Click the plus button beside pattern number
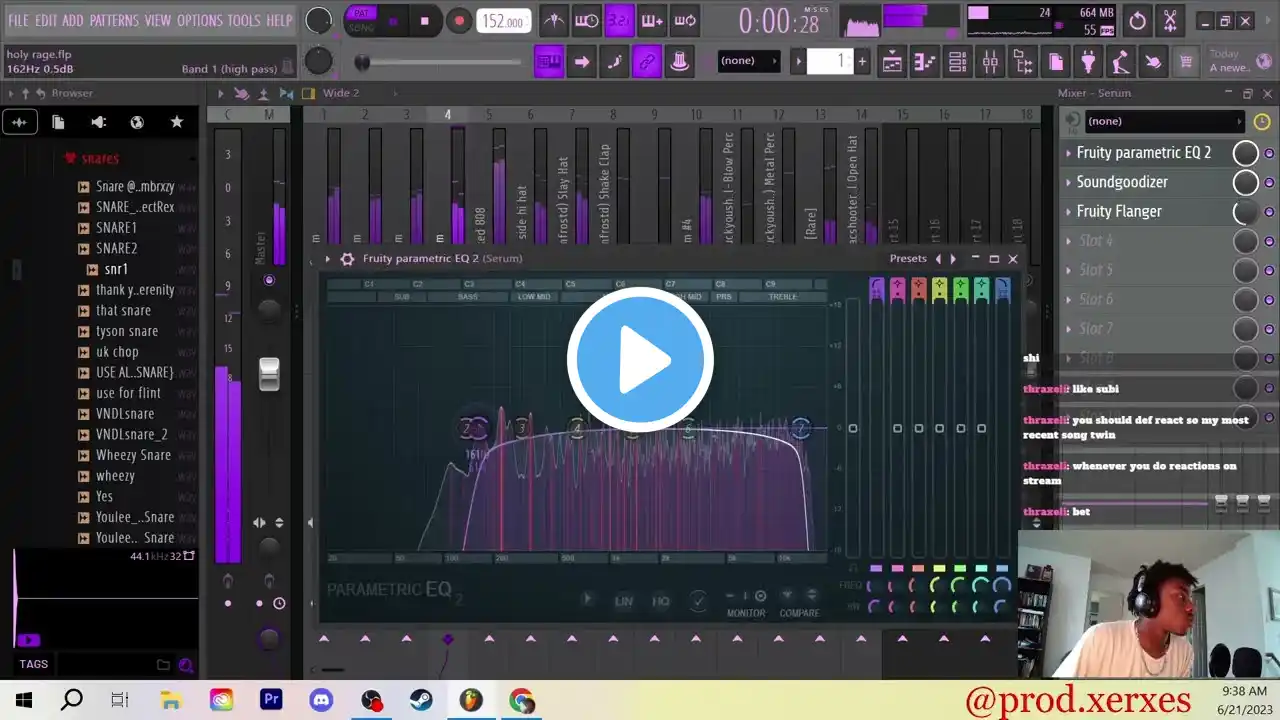Image resolution: width=1280 pixels, height=720 pixels. pos(862,62)
